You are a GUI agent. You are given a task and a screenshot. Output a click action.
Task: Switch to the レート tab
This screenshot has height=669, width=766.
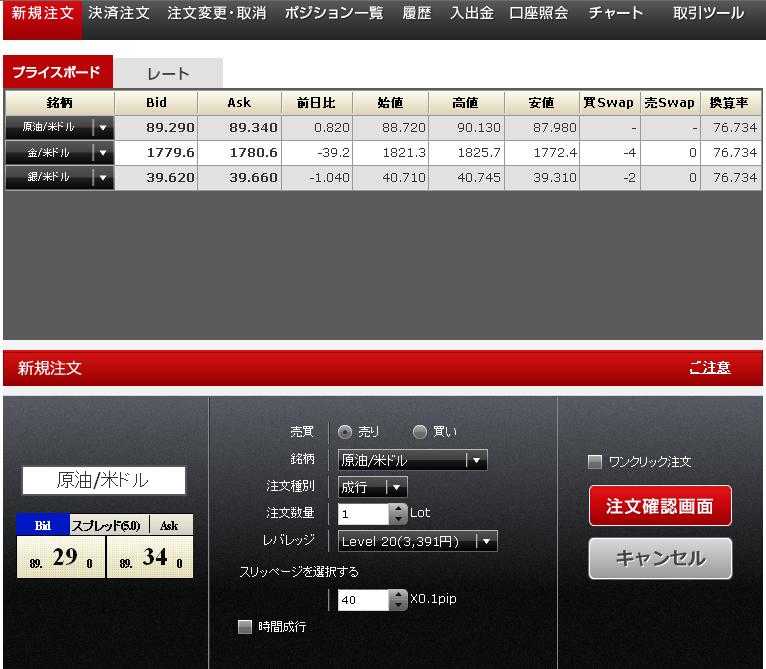click(168, 74)
